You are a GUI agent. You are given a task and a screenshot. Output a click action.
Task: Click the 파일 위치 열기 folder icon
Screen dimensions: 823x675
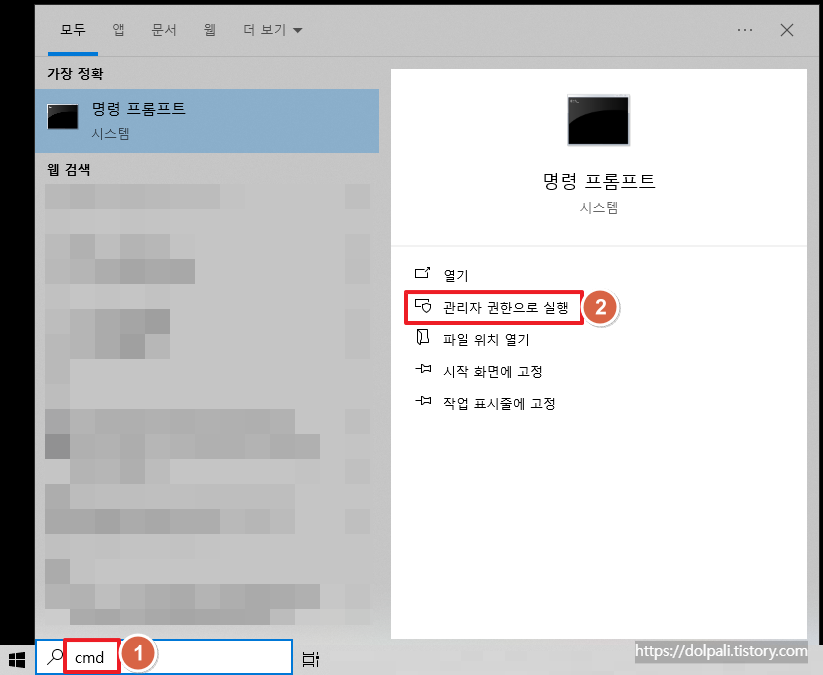tap(423, 338)
